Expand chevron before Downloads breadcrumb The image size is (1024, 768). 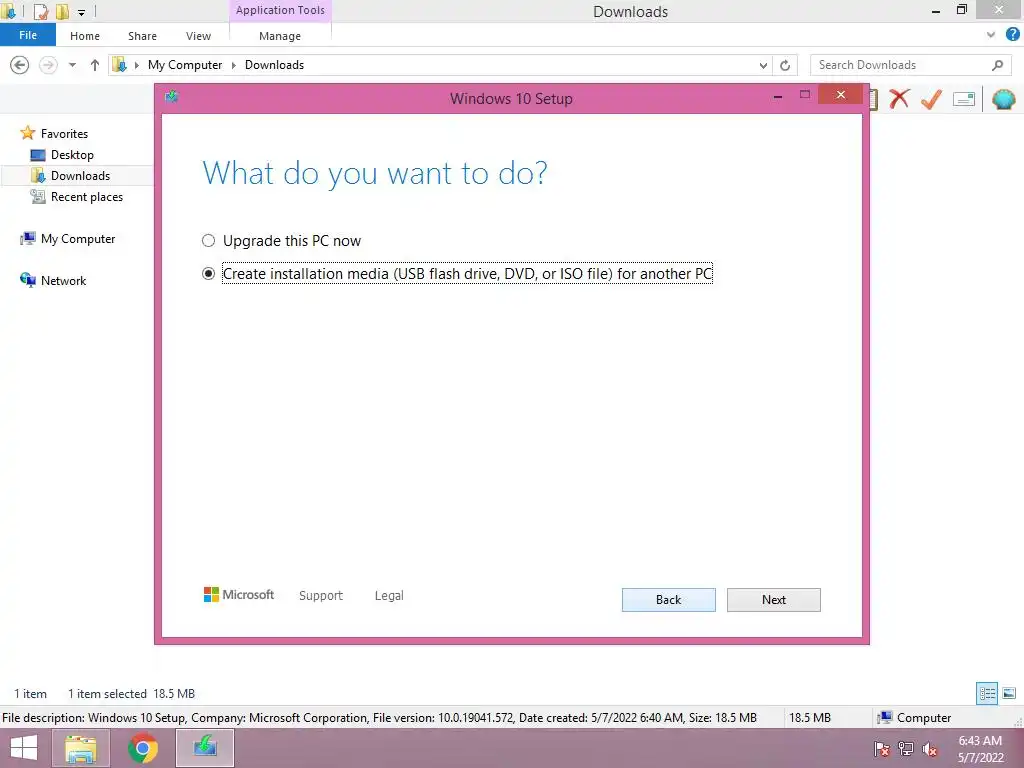point(234,65)
